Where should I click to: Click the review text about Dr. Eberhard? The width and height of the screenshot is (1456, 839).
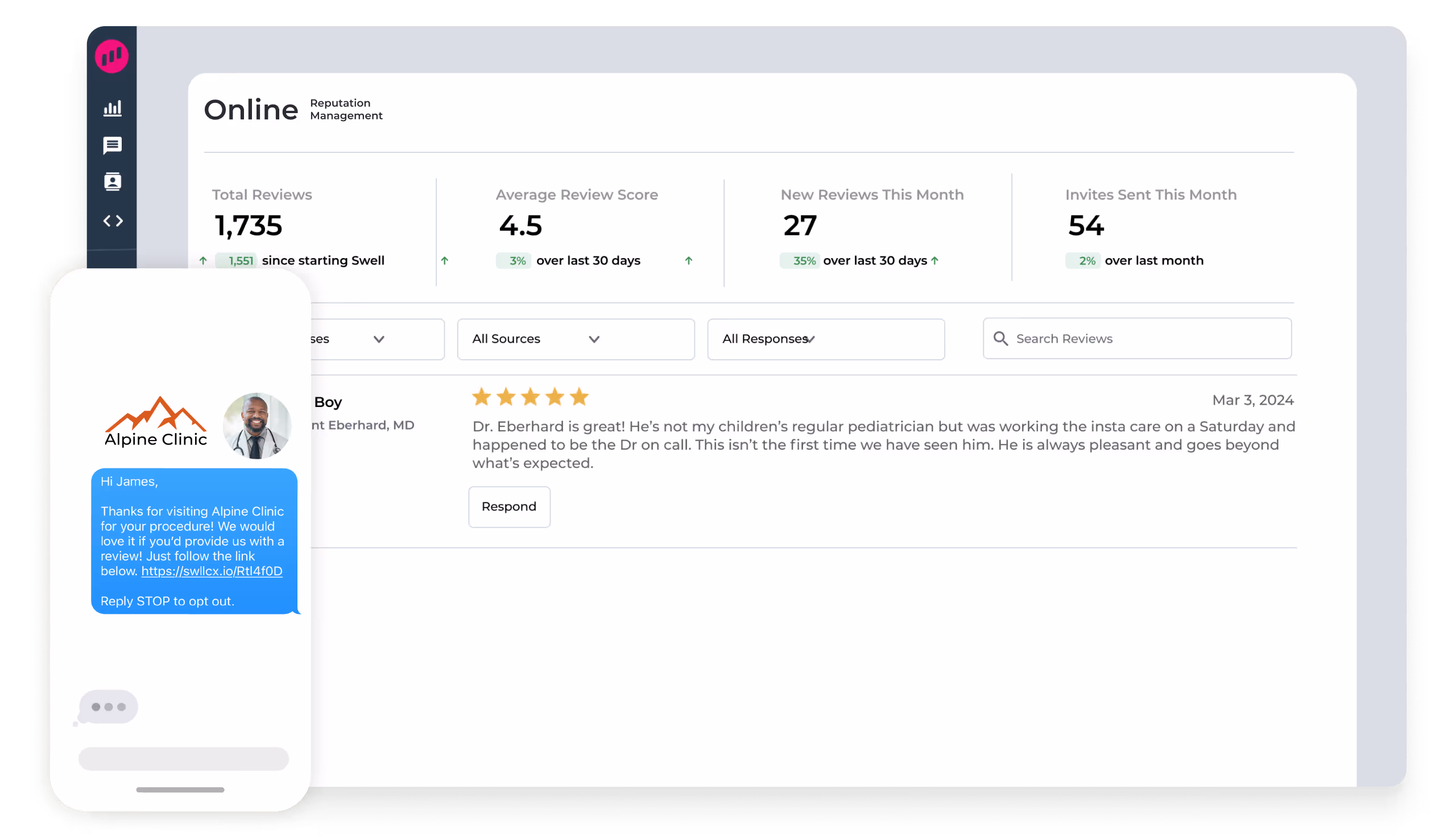(x=884, y=445)
